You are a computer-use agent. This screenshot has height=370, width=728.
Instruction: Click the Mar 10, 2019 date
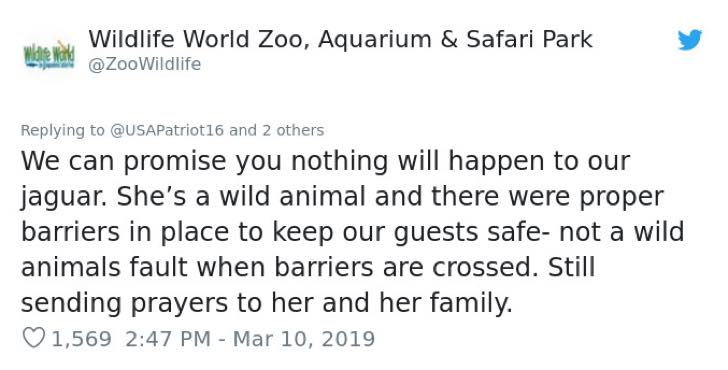pos(304,338)
